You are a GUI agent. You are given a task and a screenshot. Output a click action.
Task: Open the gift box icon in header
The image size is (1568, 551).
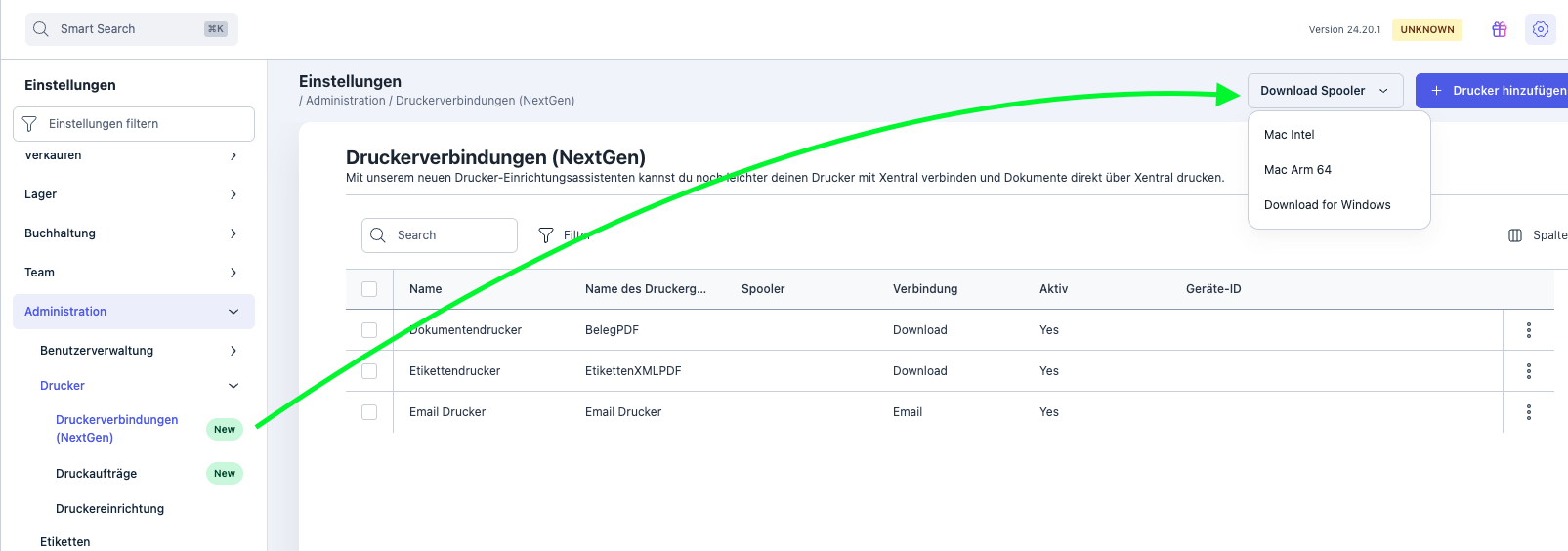click(1500, 29)
